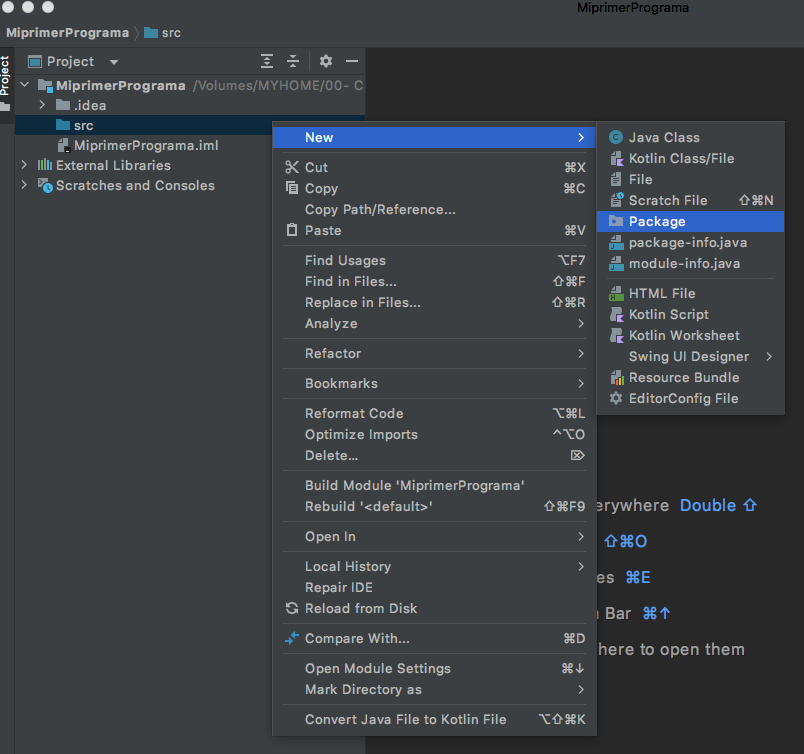Select Optimize Imports
804x754 pixels.
(434, 434)
